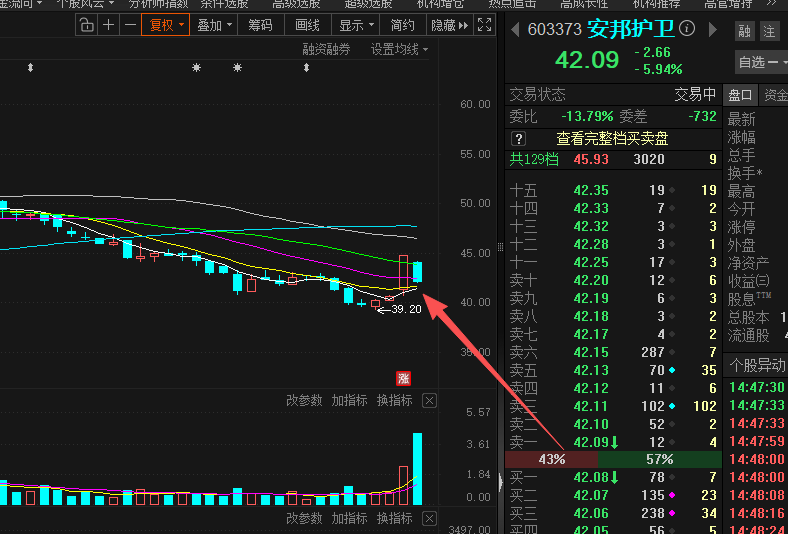Viewport: 788px width, 534px height.
Task: Select 买一 price 42.08
Action: point(592,477)
